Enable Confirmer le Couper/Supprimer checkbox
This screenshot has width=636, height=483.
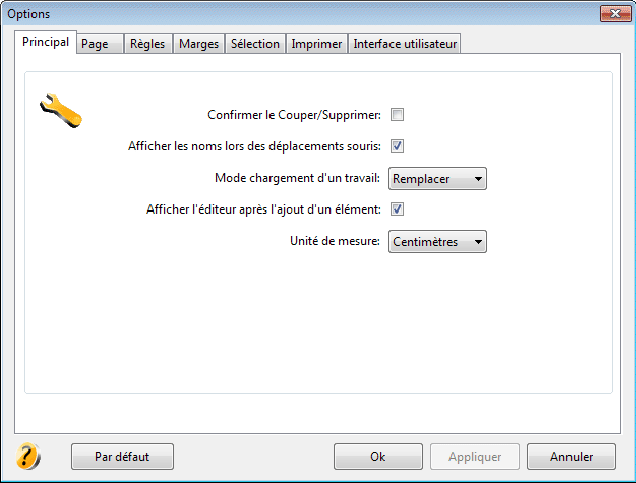click(x=397, y=115)
